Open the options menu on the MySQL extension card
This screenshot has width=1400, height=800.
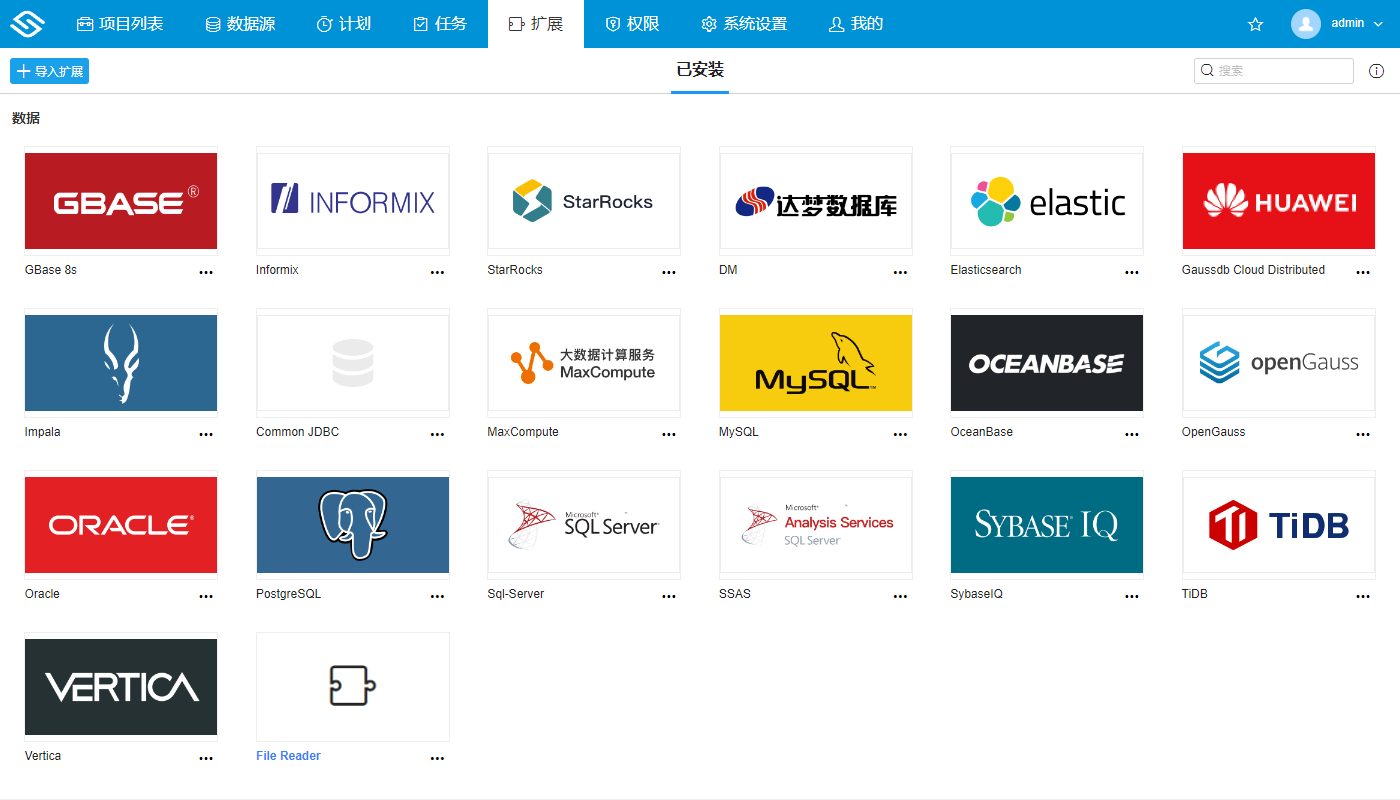pyautogui.click(x=900, y=434)
